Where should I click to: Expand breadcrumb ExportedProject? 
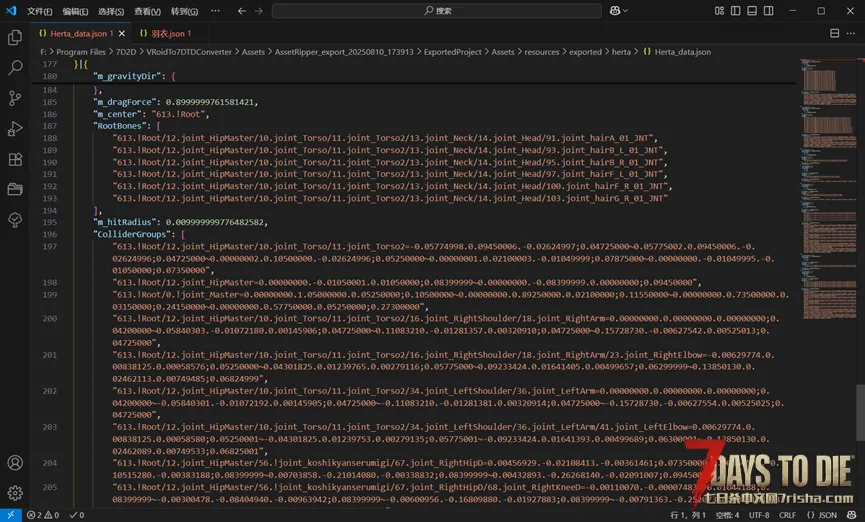[452, 52]
